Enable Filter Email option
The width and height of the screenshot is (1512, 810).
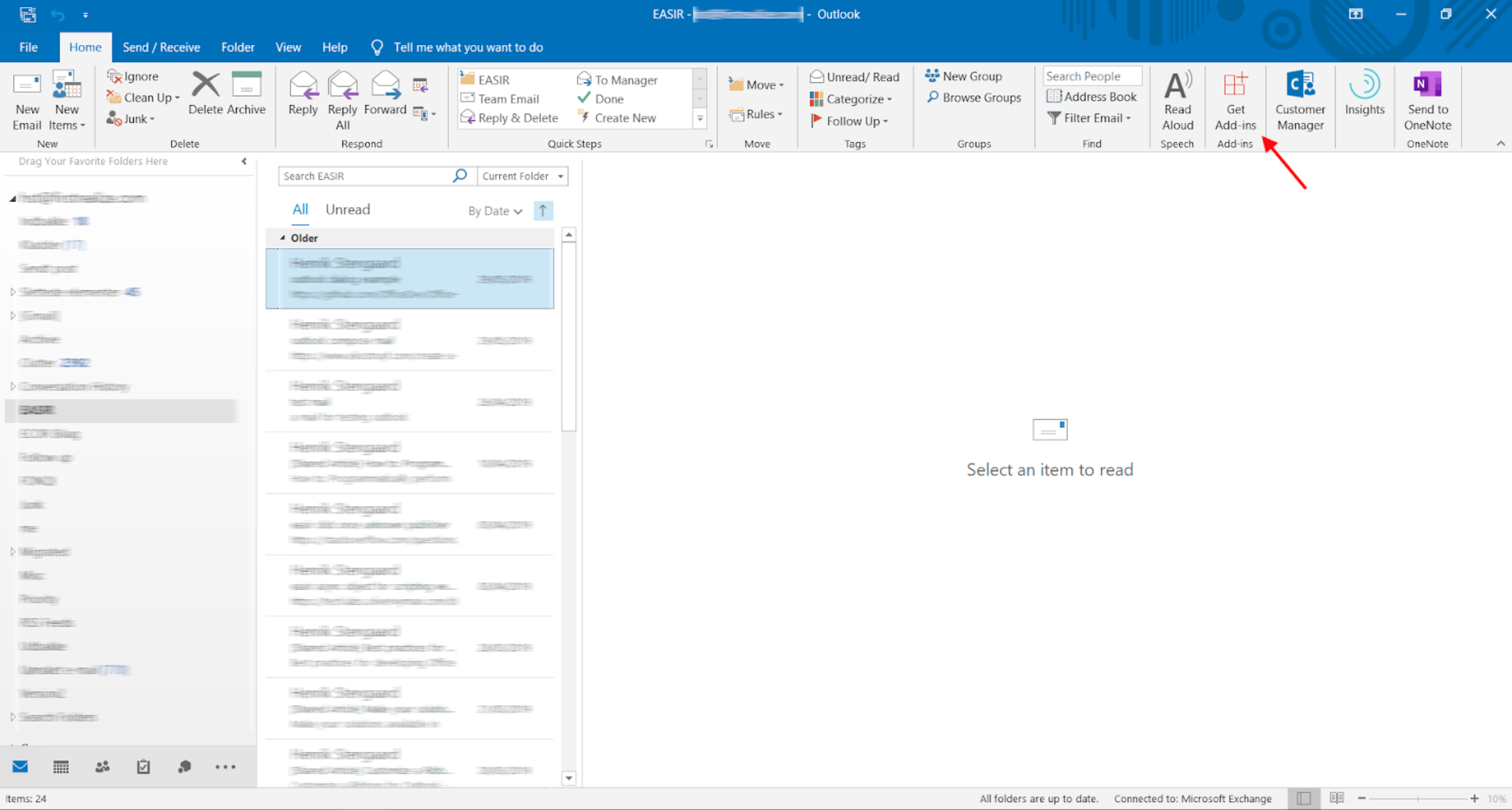click(x=1093, y=118)
